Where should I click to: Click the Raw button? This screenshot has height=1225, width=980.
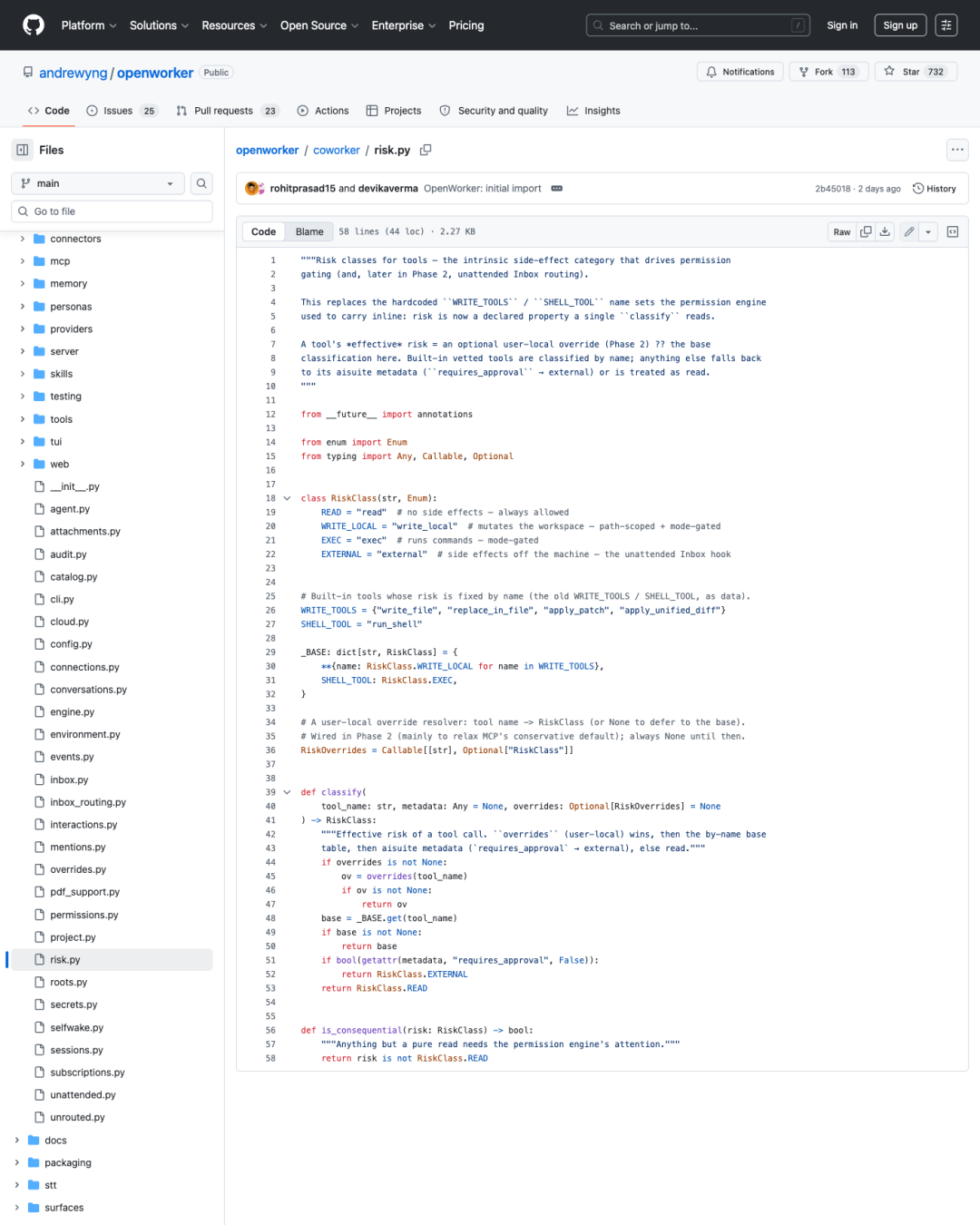(x=842, y=232)
